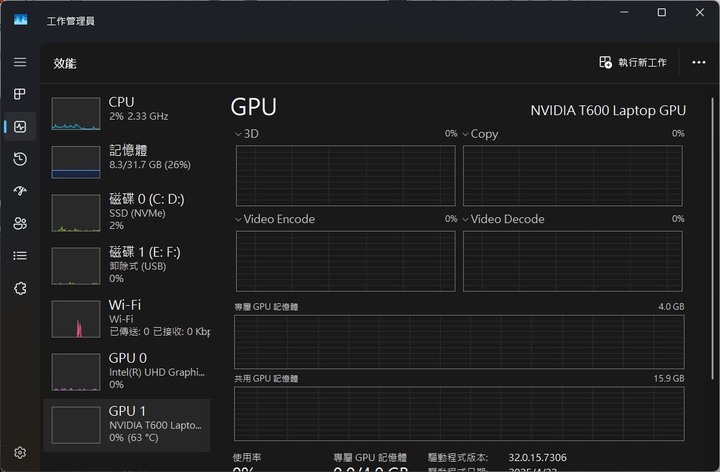Open the three-dot more options menu

(x=698, y=62)
